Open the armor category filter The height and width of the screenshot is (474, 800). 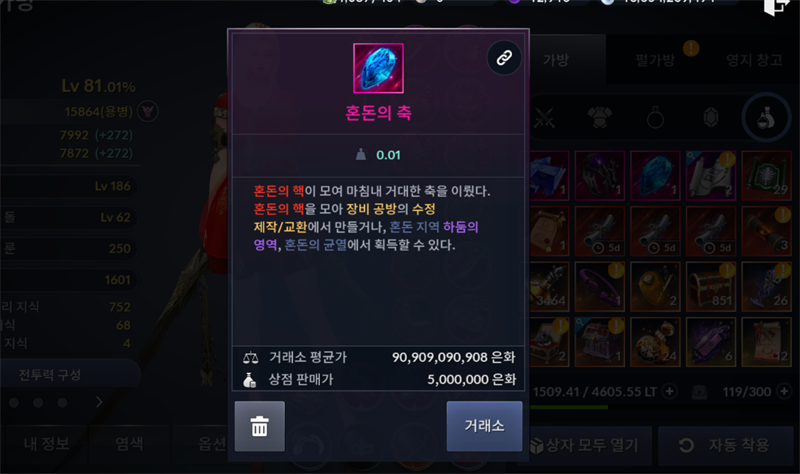click(x=600, y=118)
